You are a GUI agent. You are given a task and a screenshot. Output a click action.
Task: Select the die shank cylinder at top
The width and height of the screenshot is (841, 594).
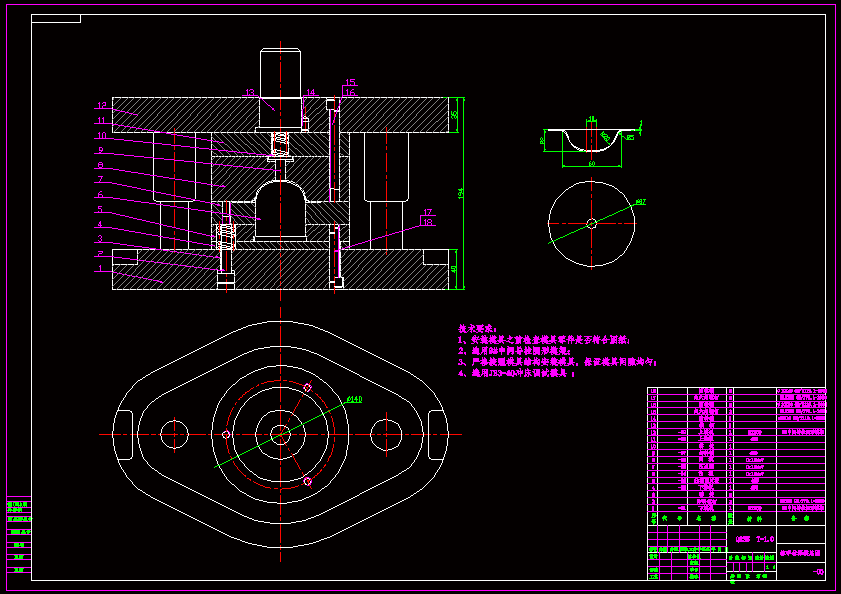tap(280, 74)
